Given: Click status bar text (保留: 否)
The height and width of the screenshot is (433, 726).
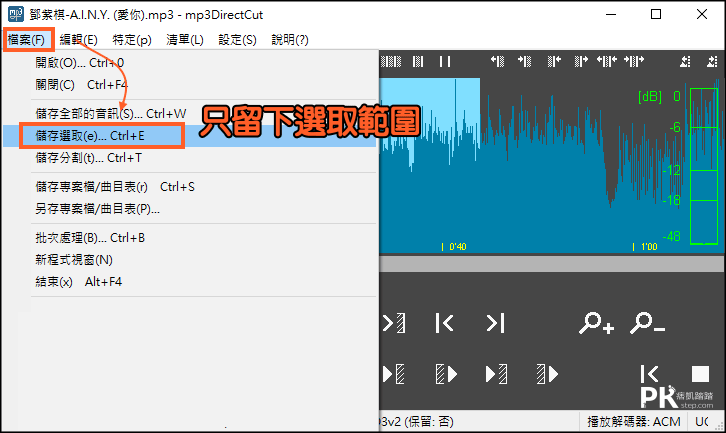Looking at the screenshot, I should [429, 421].
